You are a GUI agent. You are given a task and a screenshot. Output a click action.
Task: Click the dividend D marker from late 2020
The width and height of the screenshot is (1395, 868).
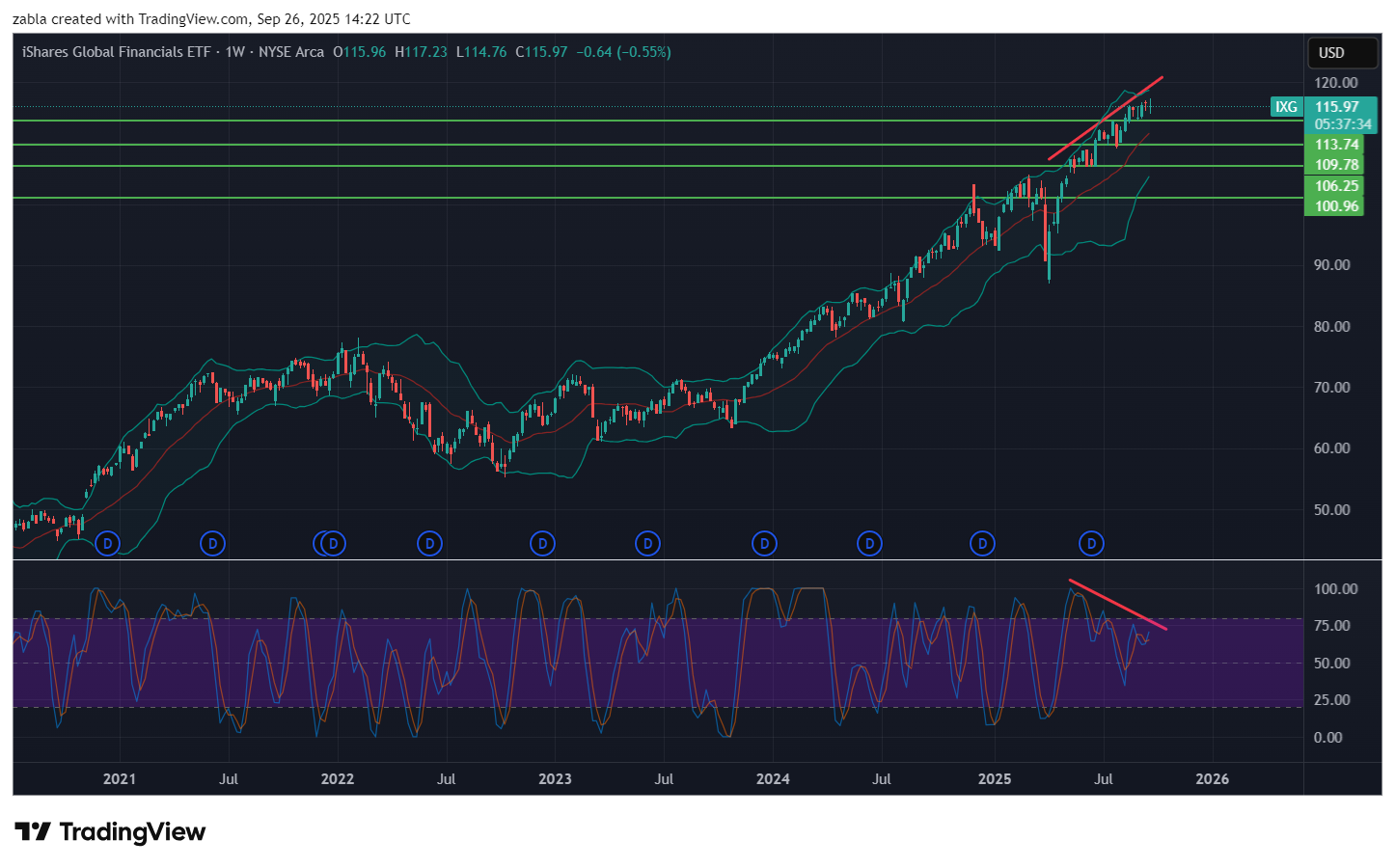pyautogui.click(x=107, y=544)
